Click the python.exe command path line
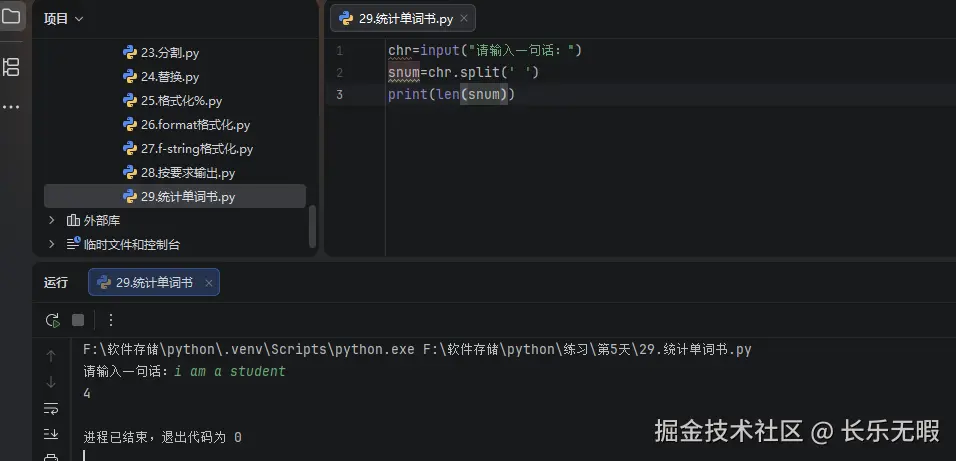This screenshot has width=956, height=461. coord(417,349)
